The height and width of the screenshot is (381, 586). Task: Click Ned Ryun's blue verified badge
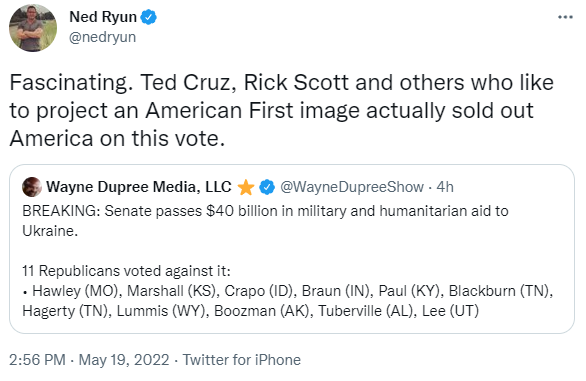click(x=149, y=17)
